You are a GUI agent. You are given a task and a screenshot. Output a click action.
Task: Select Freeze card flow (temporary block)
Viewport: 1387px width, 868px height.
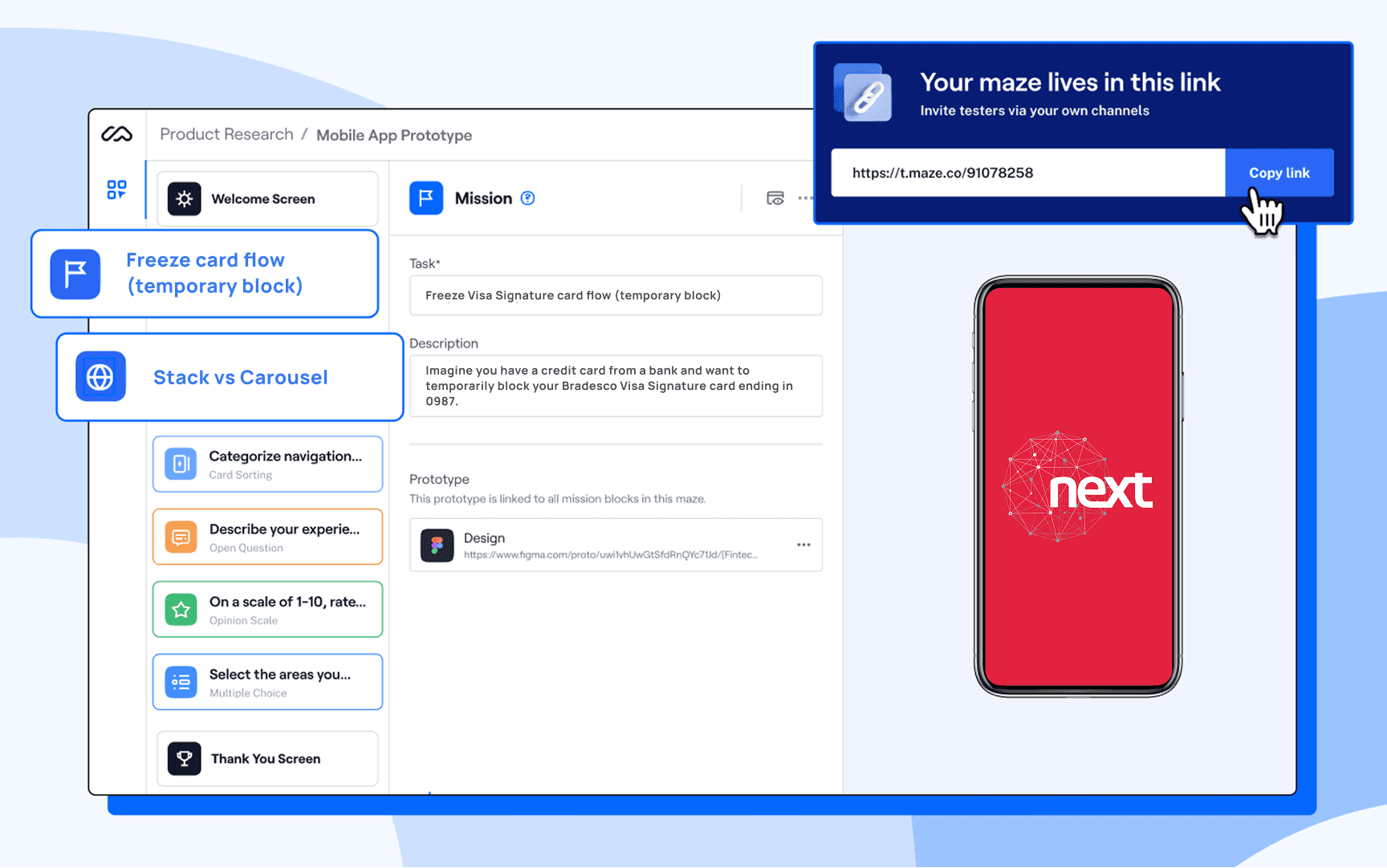(x=205, y=274)
